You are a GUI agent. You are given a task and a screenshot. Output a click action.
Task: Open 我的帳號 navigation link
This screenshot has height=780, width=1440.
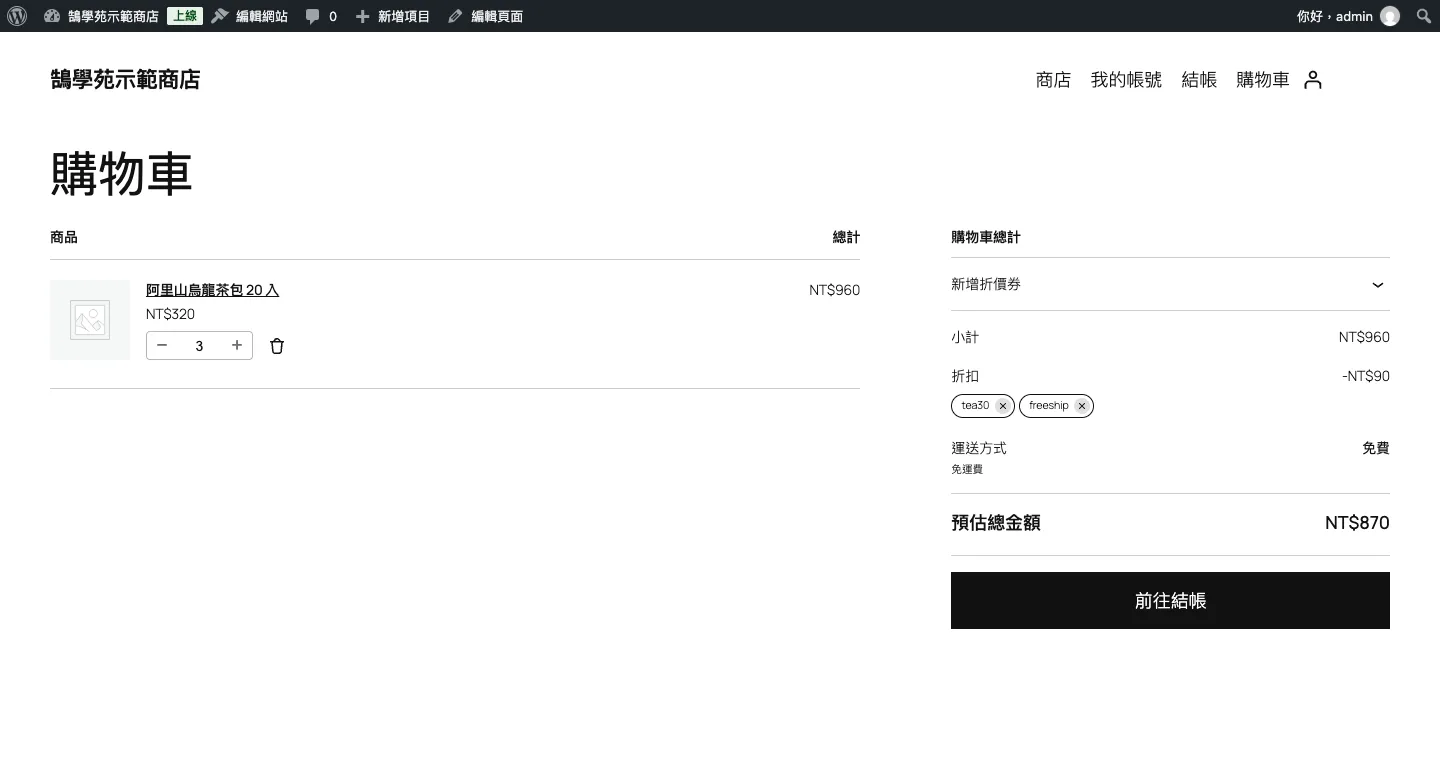tap(1126, 80)
